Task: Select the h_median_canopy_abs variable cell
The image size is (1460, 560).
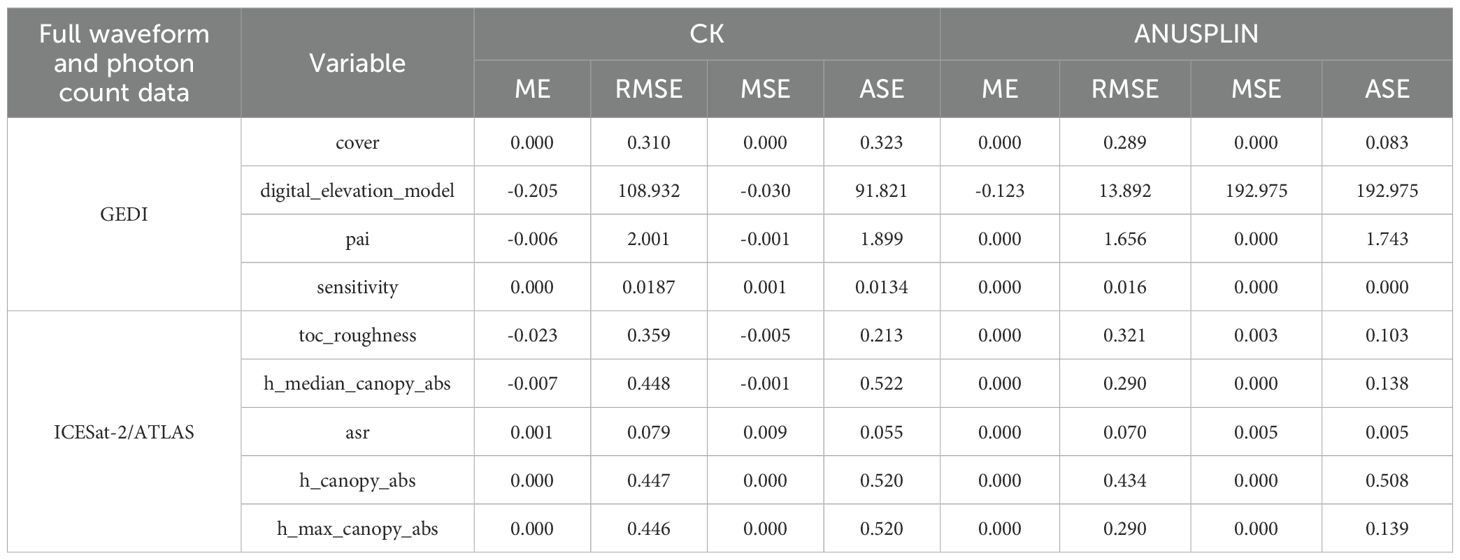Action: [357, 384]
